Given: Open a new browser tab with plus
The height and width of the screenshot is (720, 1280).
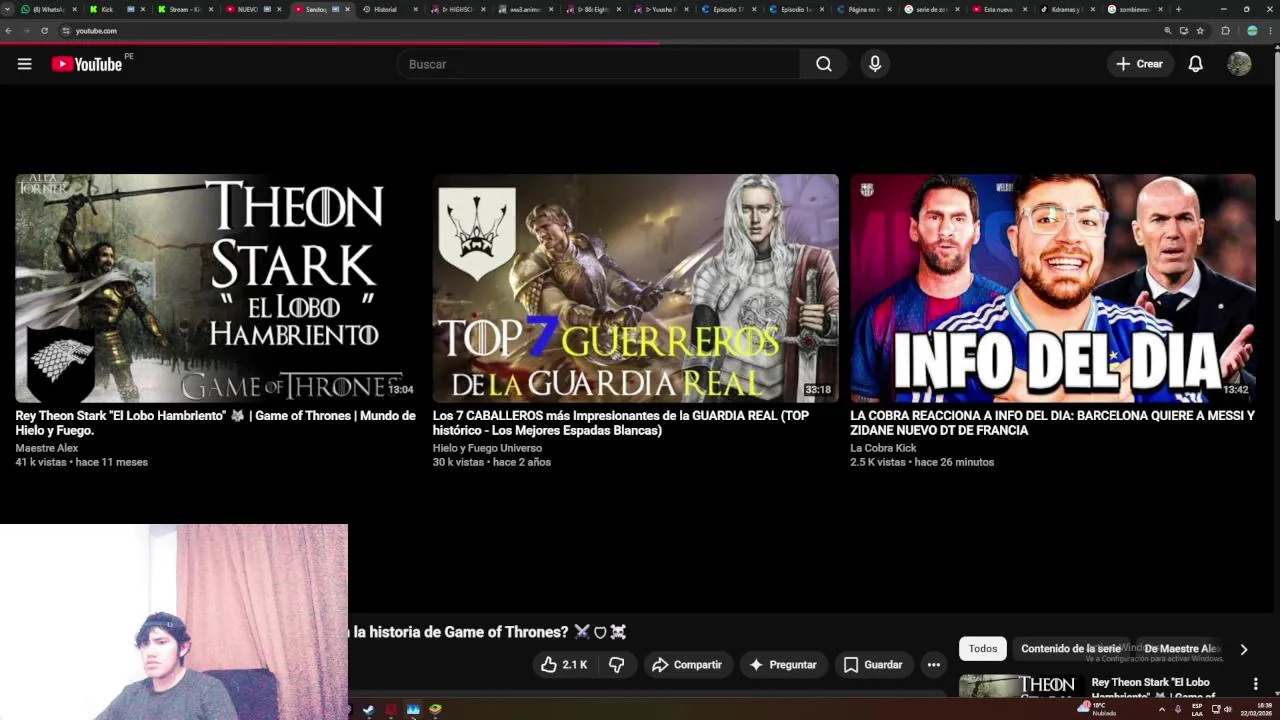Looking at the screenshot, I should [x=1178, y=9].
